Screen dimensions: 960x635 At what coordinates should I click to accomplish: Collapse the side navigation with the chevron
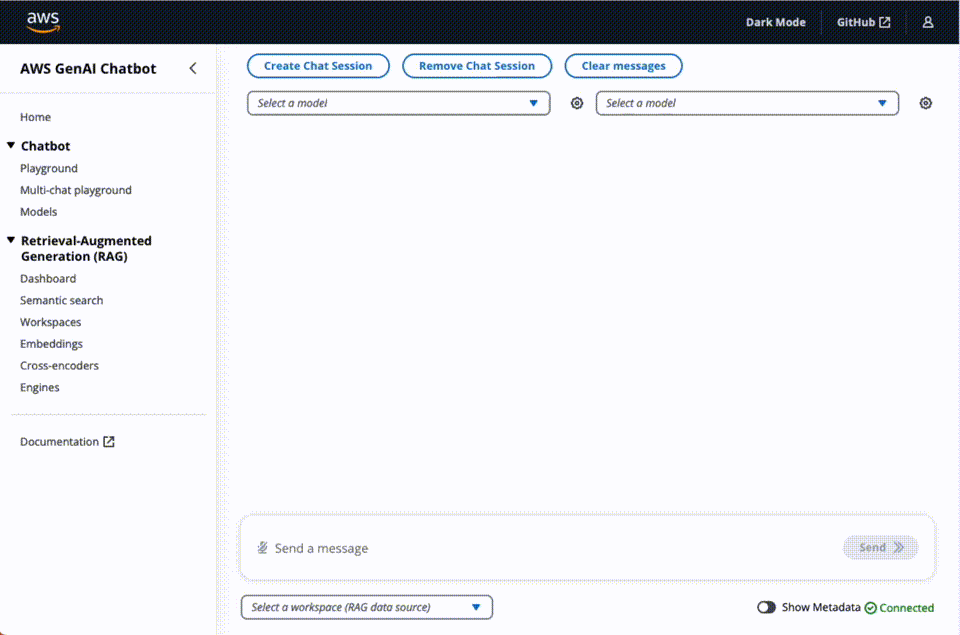tap(193, 69)
